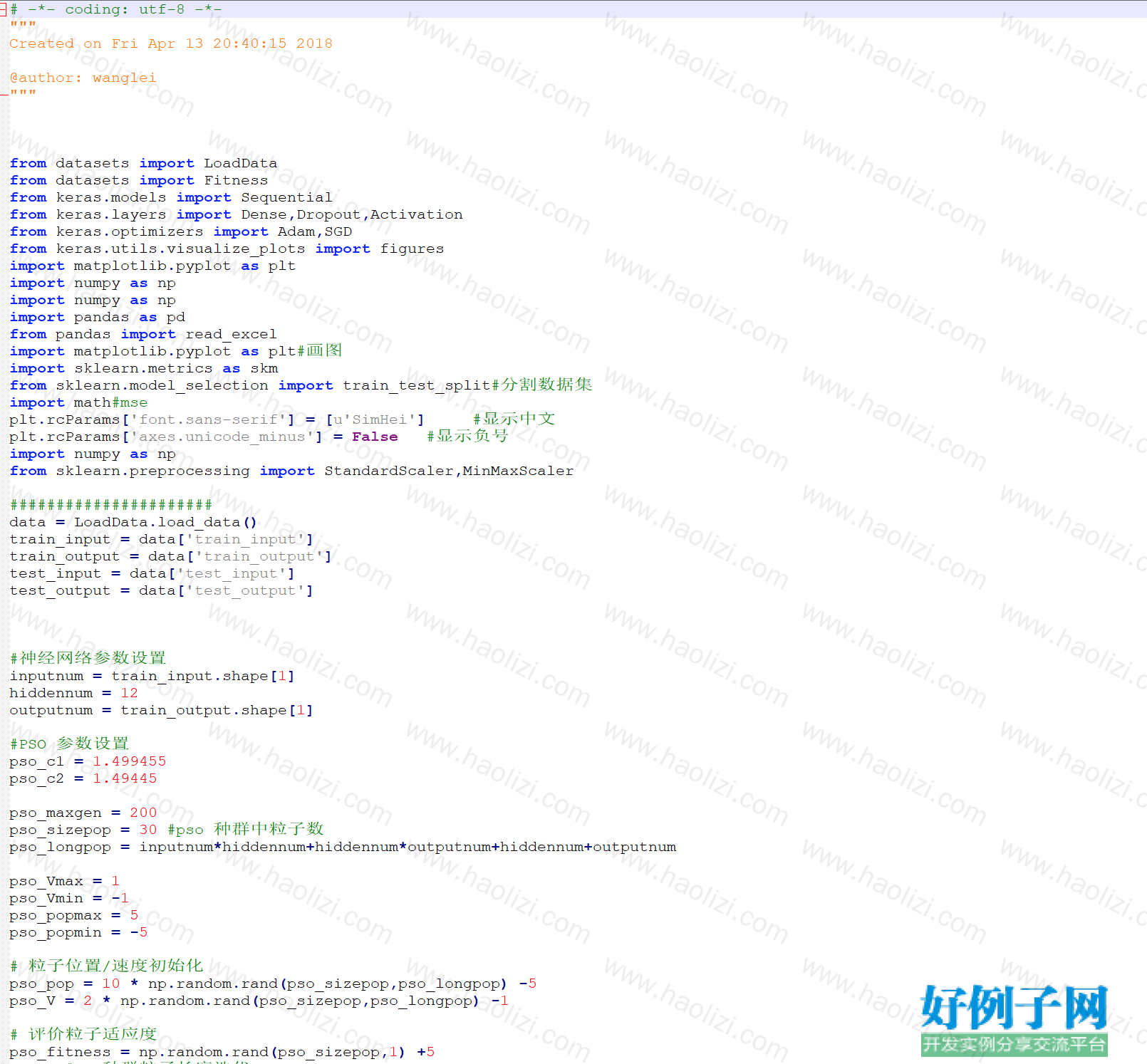The image size is (1147, 1064).
Task: Click the 'pso_Vmax = 1' line
Action: coord(65,881)
